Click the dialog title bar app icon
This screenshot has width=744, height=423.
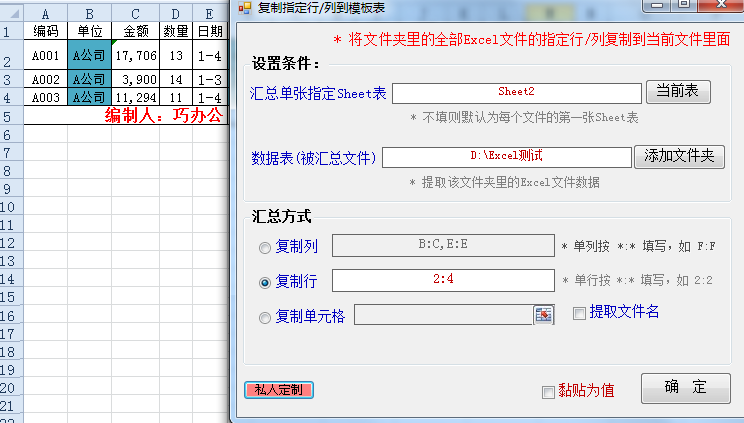244,8
